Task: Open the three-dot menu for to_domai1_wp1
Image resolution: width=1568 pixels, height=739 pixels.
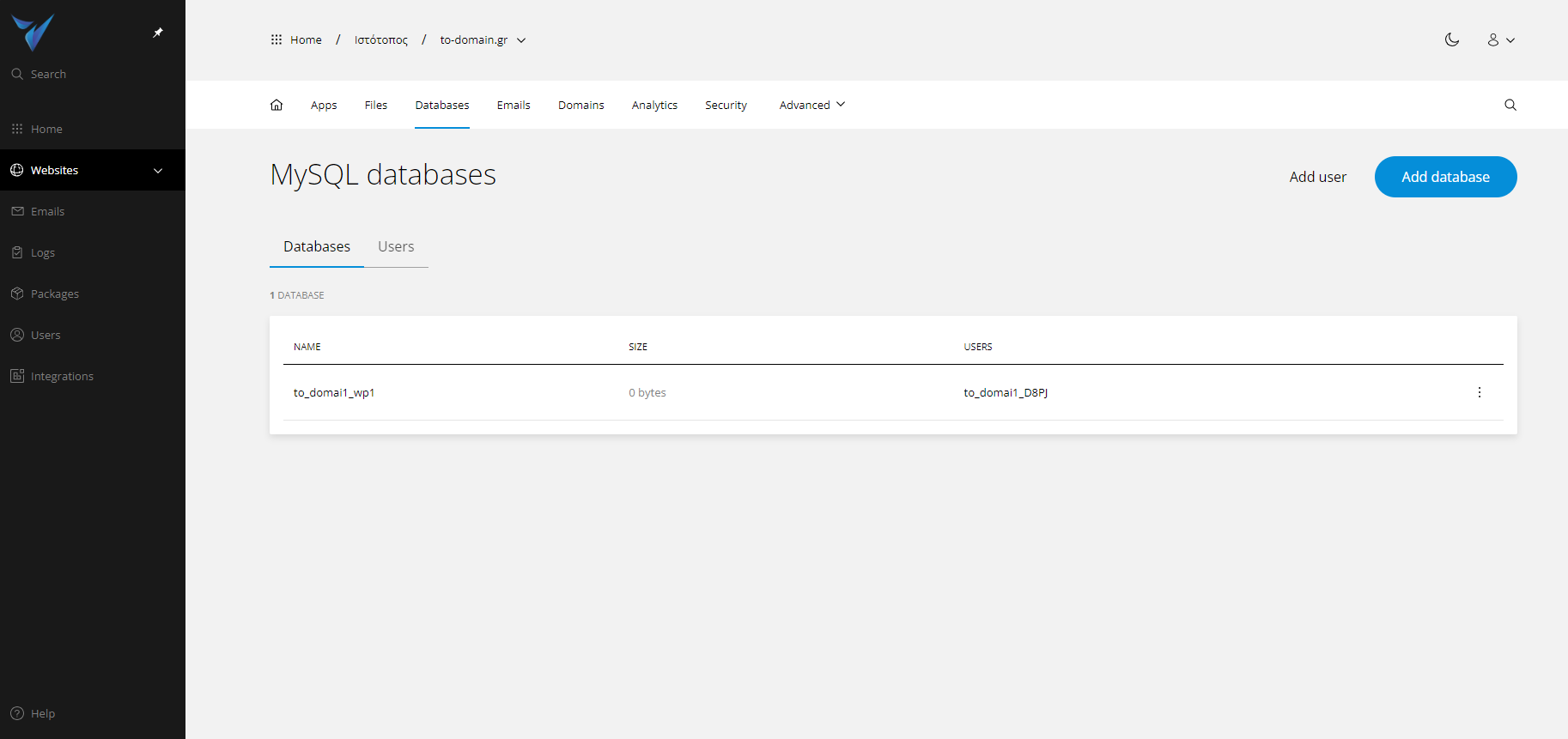Action: click(x=1479, y=392)
